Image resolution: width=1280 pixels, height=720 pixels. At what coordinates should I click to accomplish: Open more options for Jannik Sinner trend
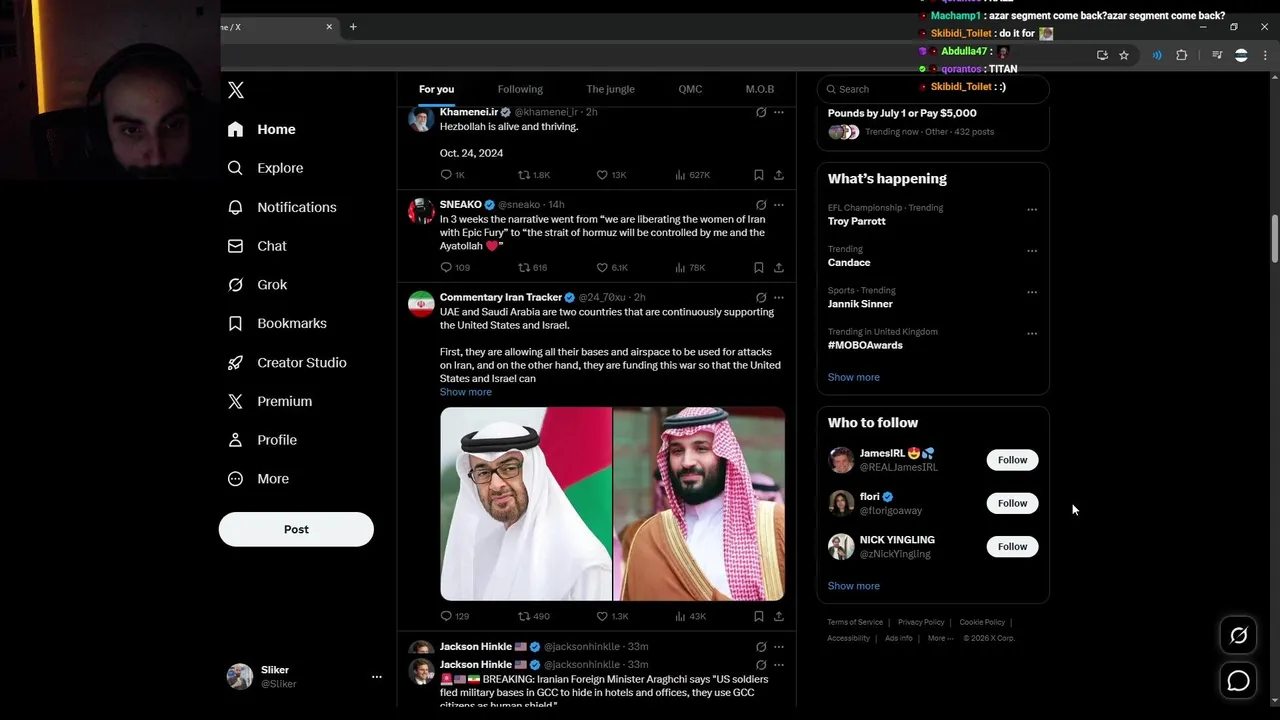click(x=1032, y=292)
